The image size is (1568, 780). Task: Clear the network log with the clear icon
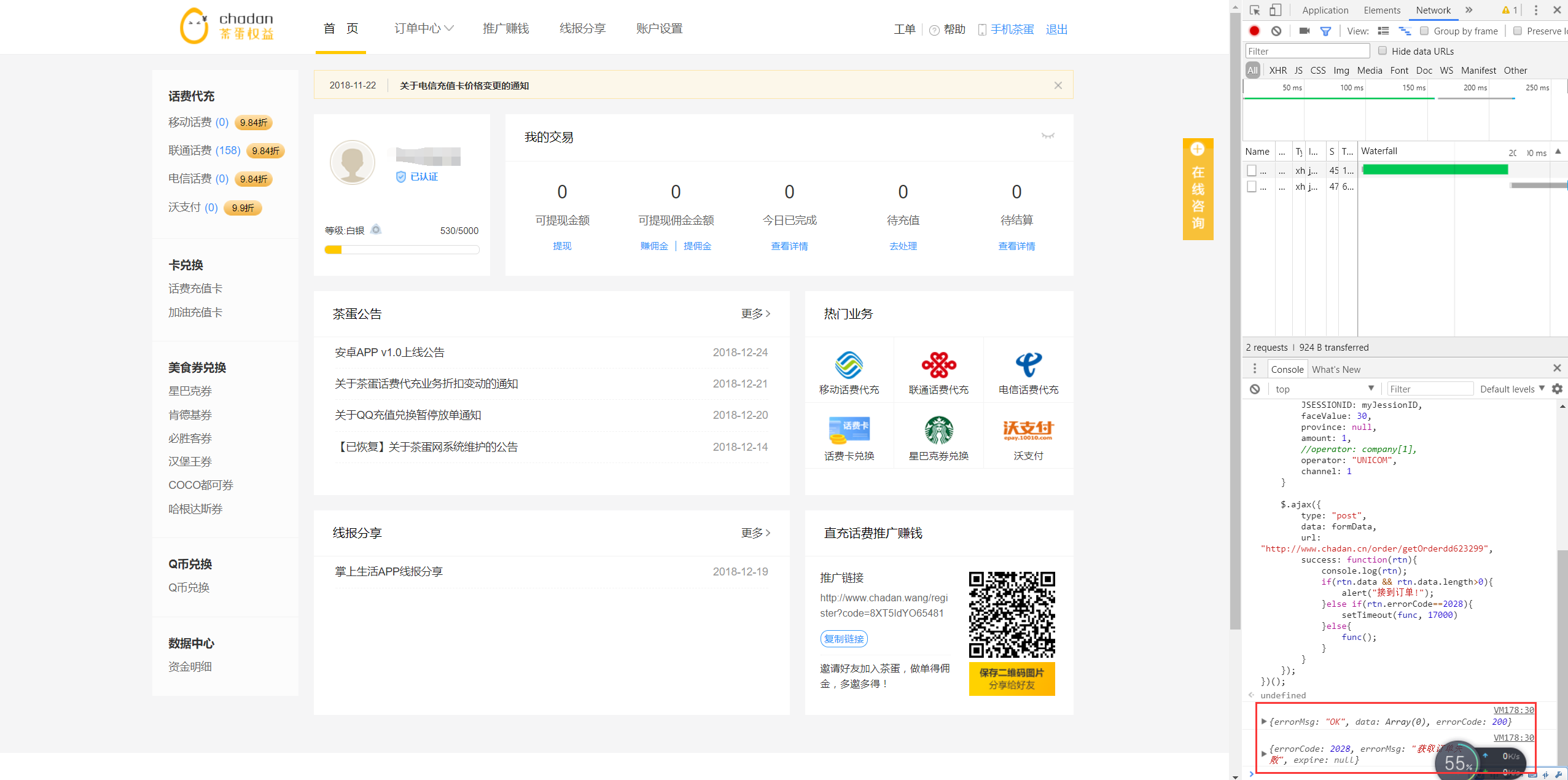(x=1276, y=31)
